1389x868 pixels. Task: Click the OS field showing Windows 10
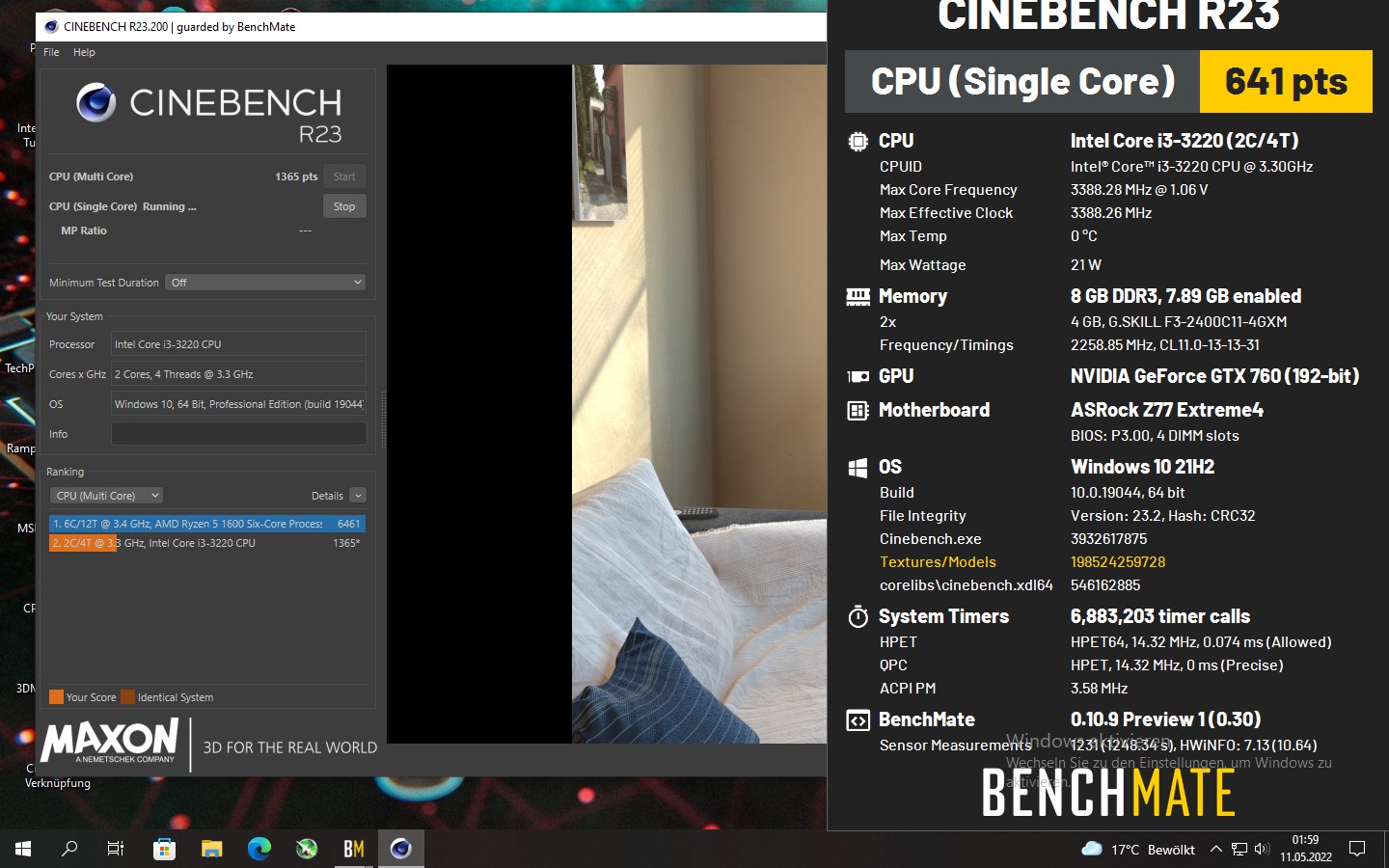tap(238, 404)
